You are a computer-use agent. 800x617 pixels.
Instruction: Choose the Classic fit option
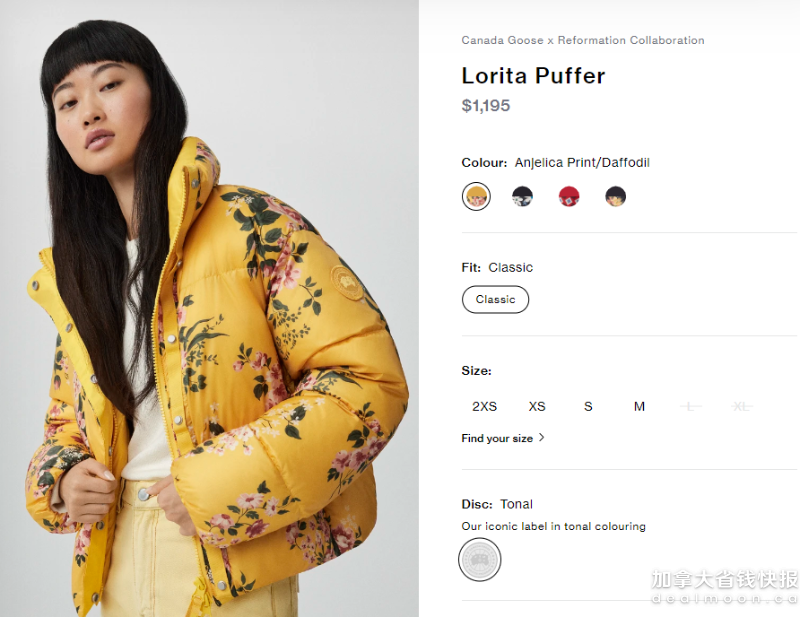click(x=495, y=300)
